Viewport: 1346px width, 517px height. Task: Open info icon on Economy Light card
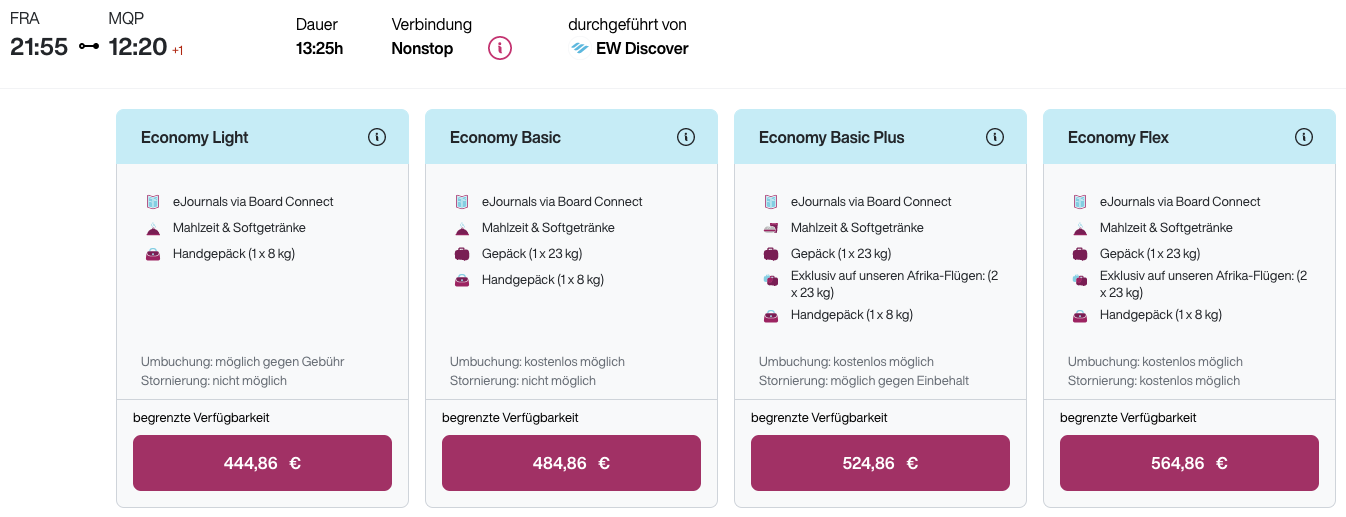pos(377,137)
